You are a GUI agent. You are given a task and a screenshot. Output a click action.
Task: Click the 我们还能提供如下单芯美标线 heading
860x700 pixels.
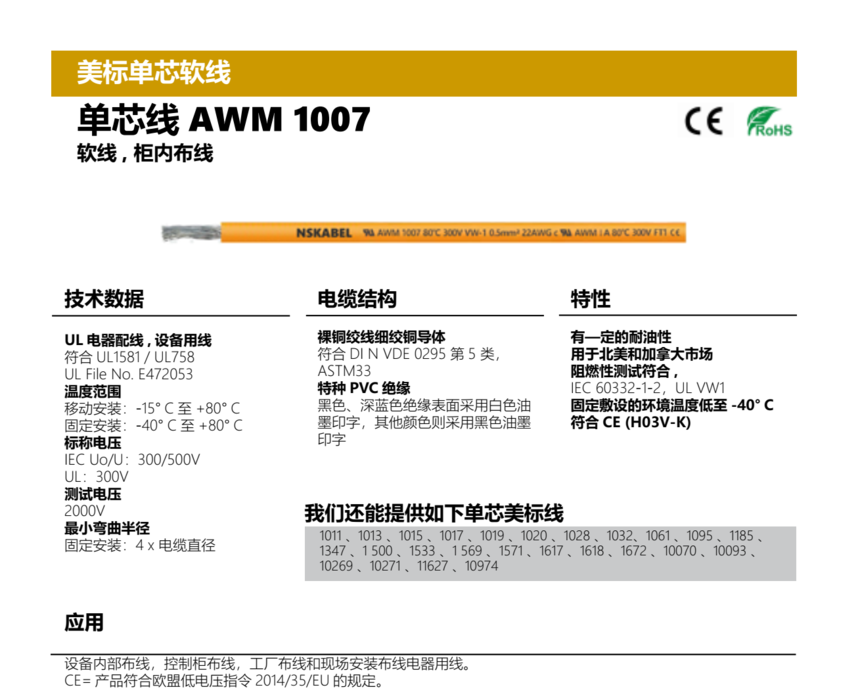(434, 514)
